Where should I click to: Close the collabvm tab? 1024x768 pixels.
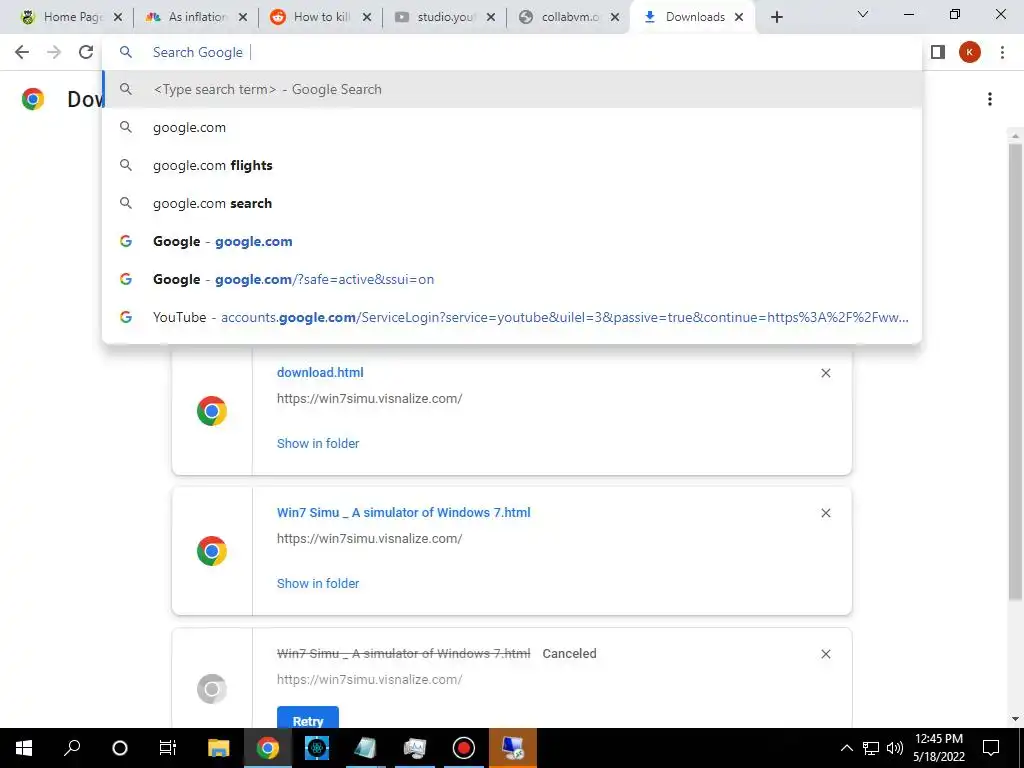615,17
